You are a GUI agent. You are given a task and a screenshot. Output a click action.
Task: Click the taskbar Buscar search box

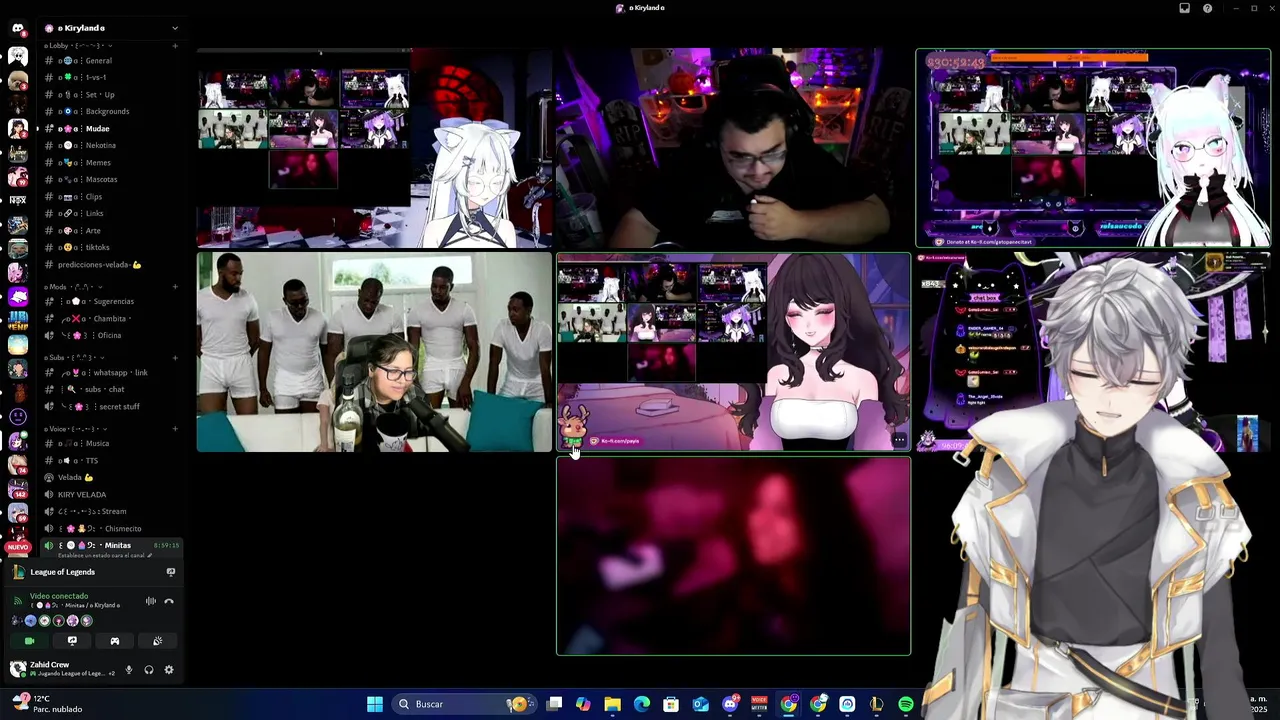pyautogui.click(x=462, y=704)
